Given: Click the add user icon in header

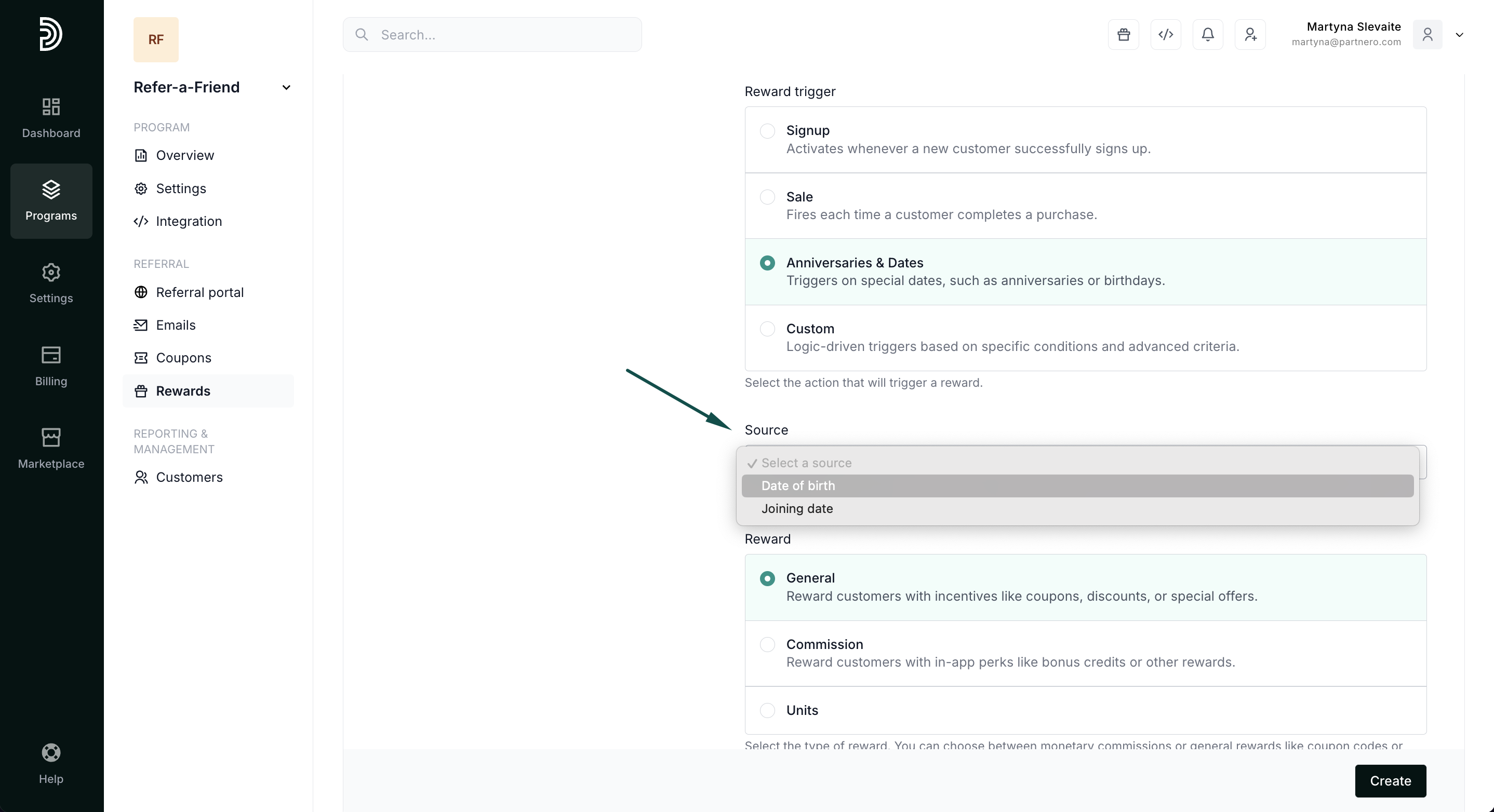Looking at the screenshot, I should (x=1250, y=35).
